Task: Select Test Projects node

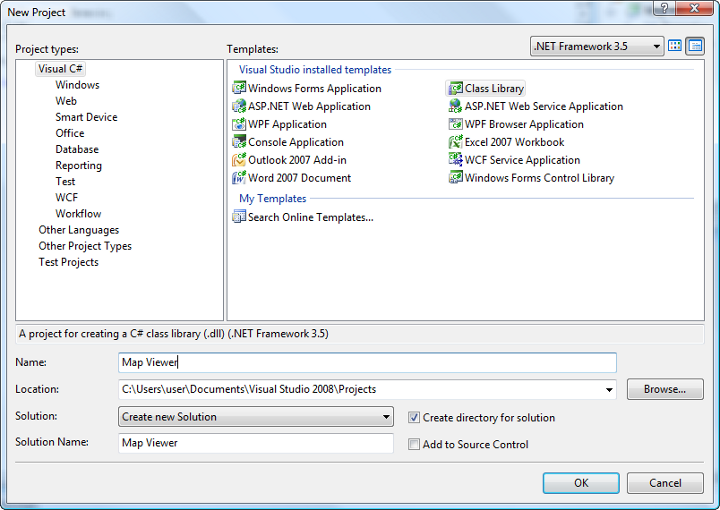Action: (68, 262)
